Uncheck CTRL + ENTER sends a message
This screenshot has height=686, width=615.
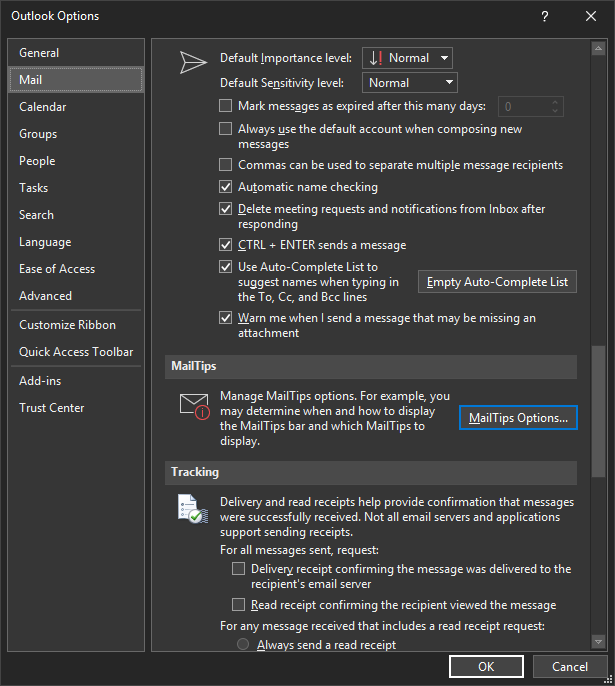pyautogui.click(x=225, y=245)
